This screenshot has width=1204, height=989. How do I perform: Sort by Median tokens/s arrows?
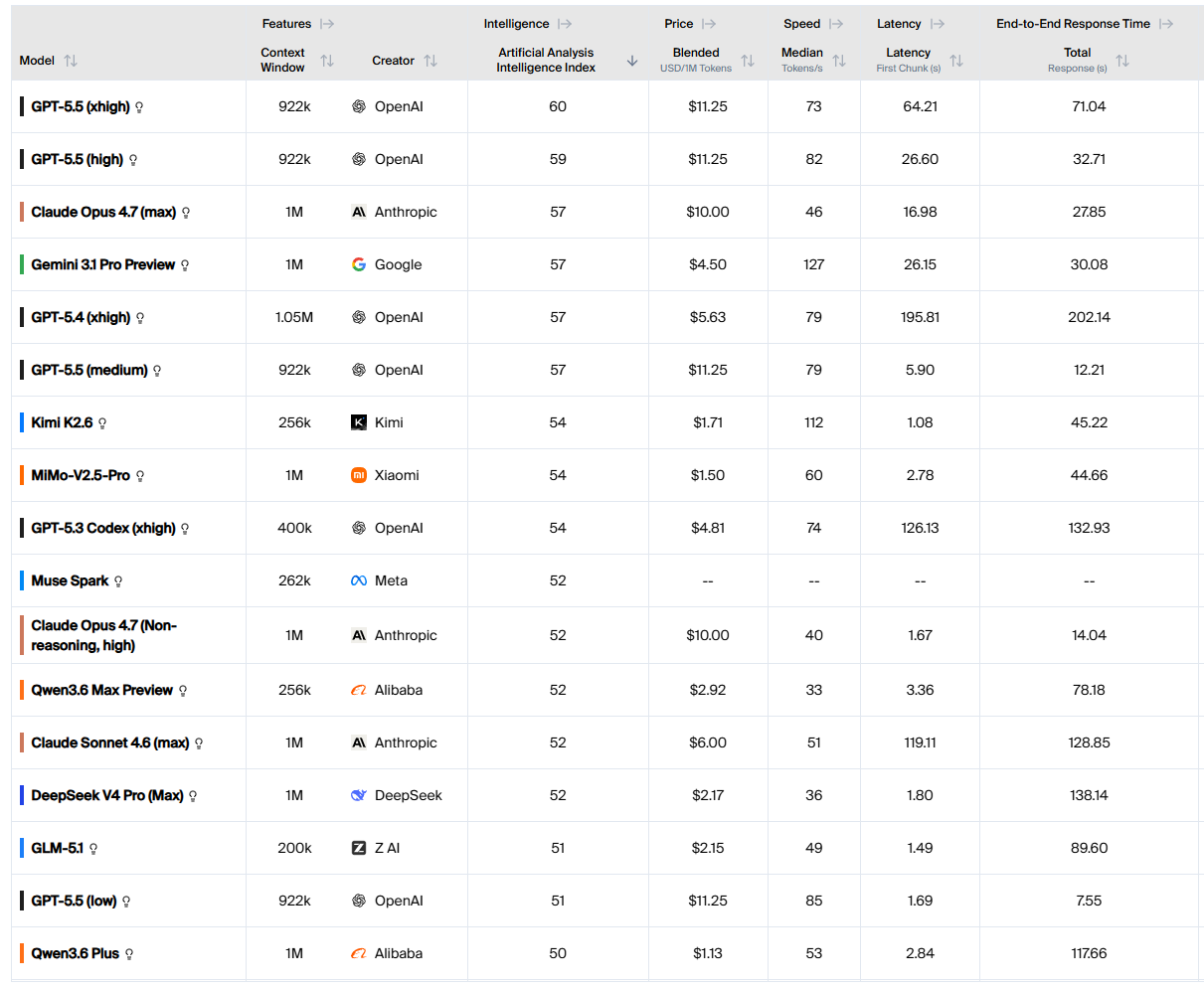coord(839,61)
